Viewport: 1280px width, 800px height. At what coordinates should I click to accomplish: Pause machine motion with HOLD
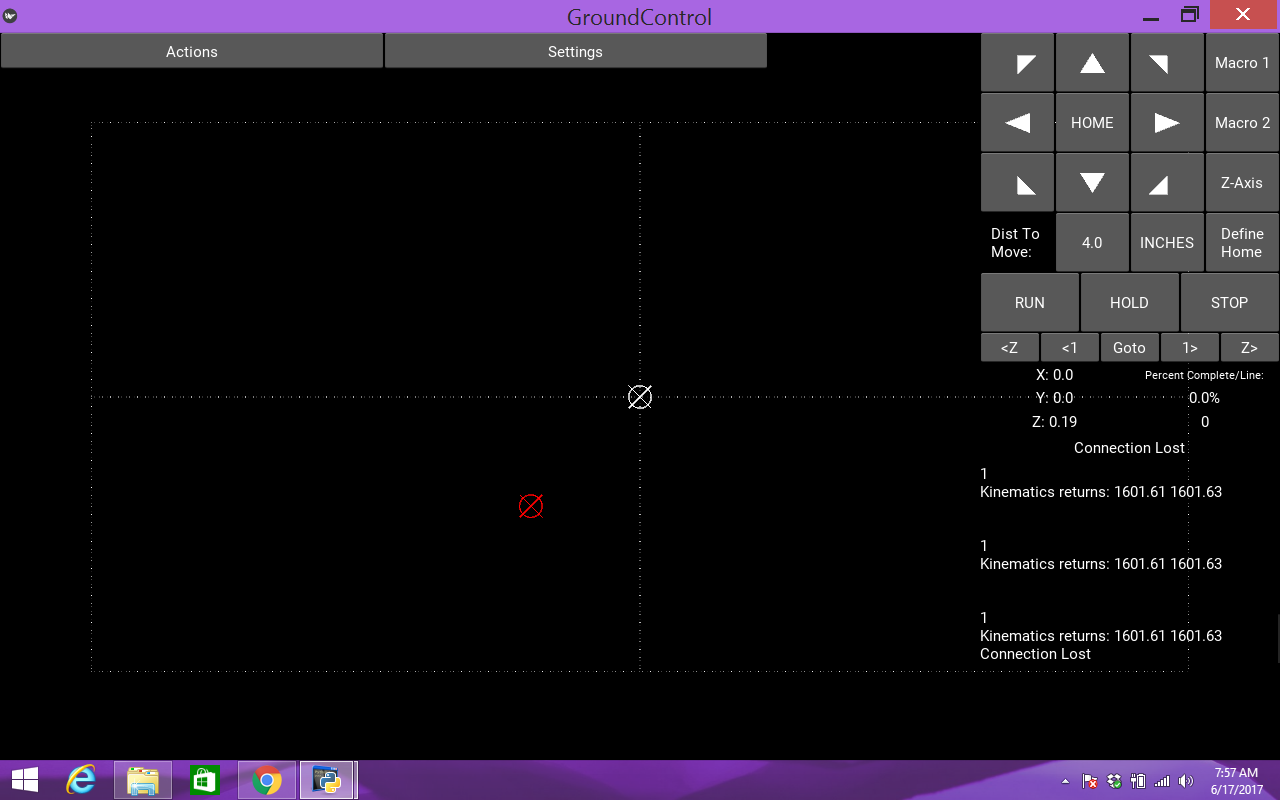[x=1129, y=302]
